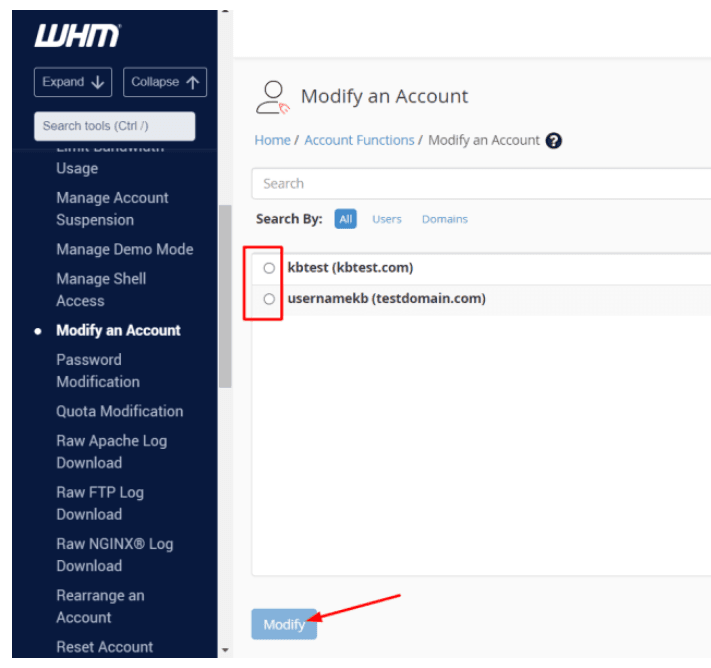Filter search by Domains

click(x=444, y=219)
